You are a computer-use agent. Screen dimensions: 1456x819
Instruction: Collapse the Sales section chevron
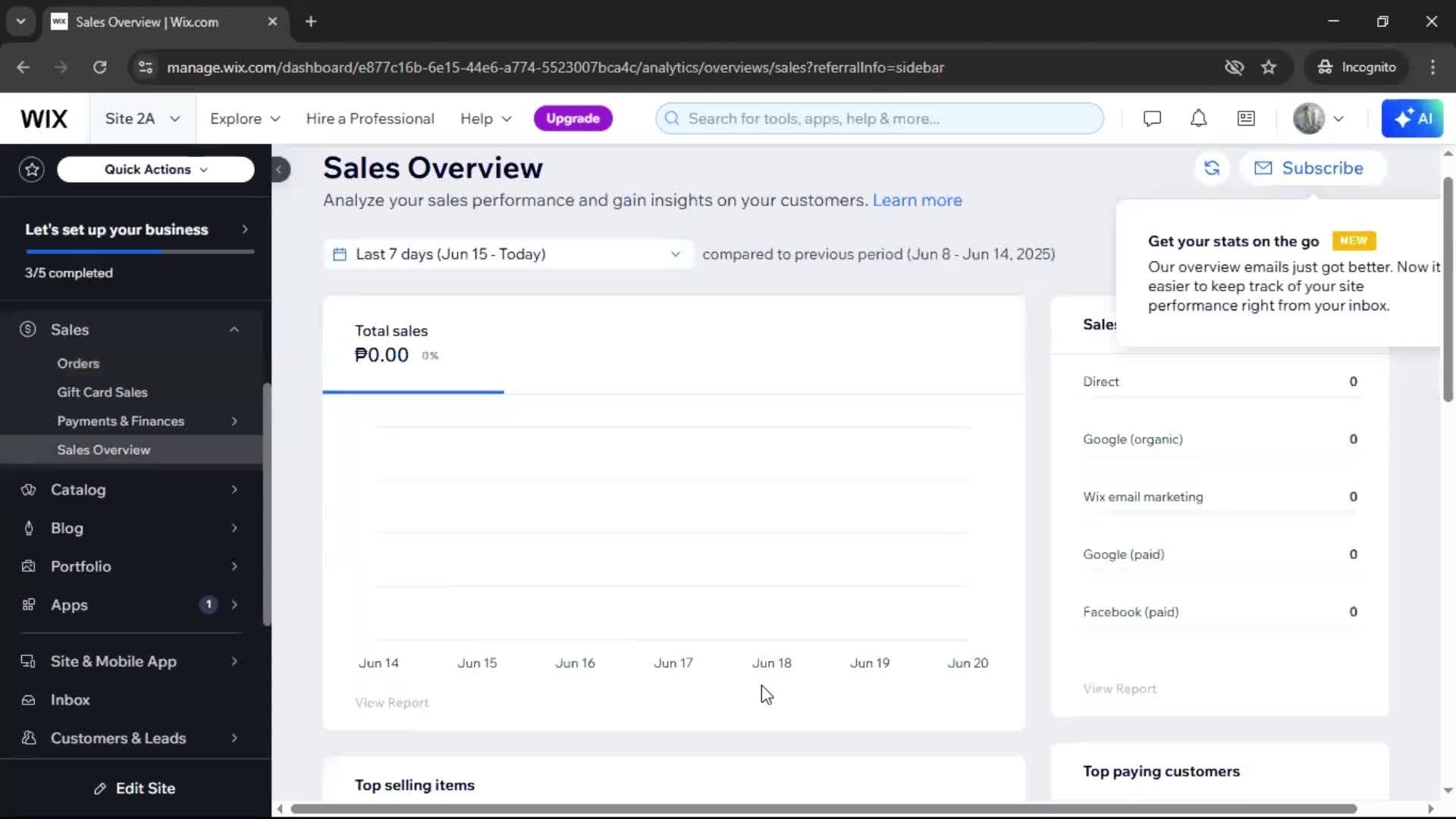pos(234,330)
